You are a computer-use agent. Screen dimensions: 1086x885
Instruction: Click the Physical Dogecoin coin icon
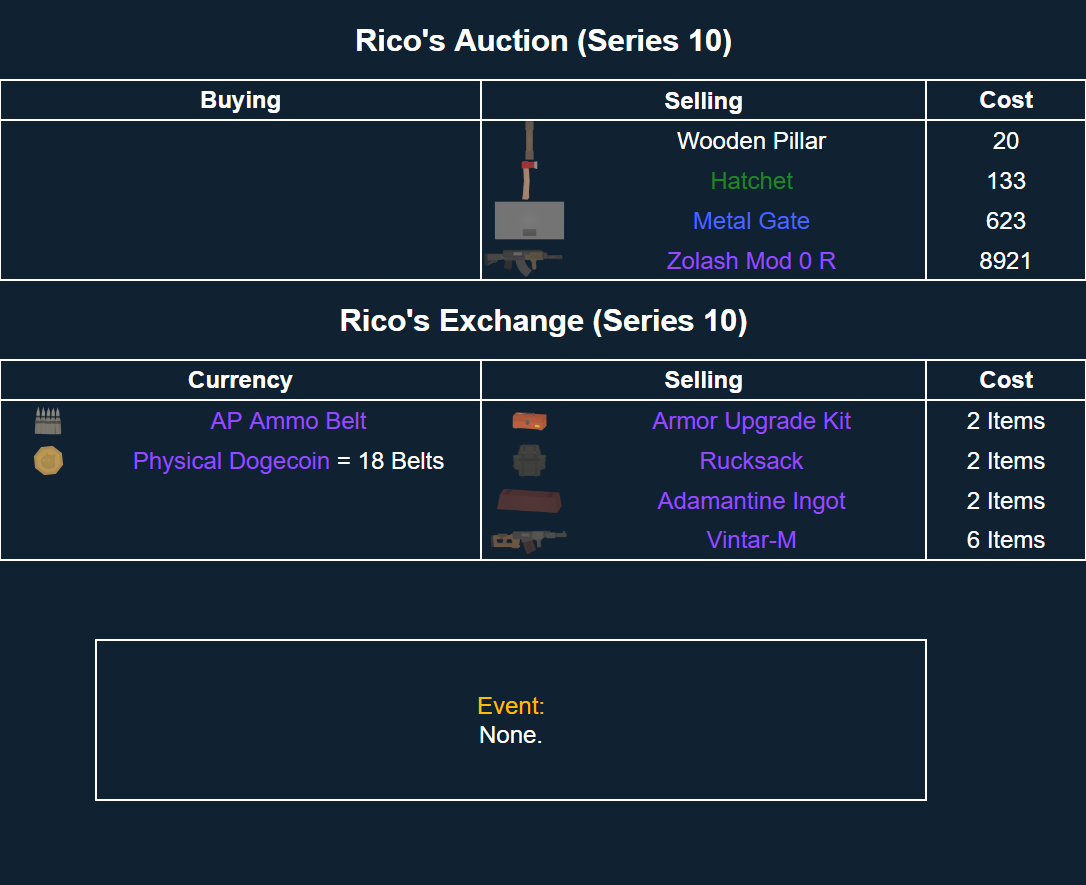48,461
